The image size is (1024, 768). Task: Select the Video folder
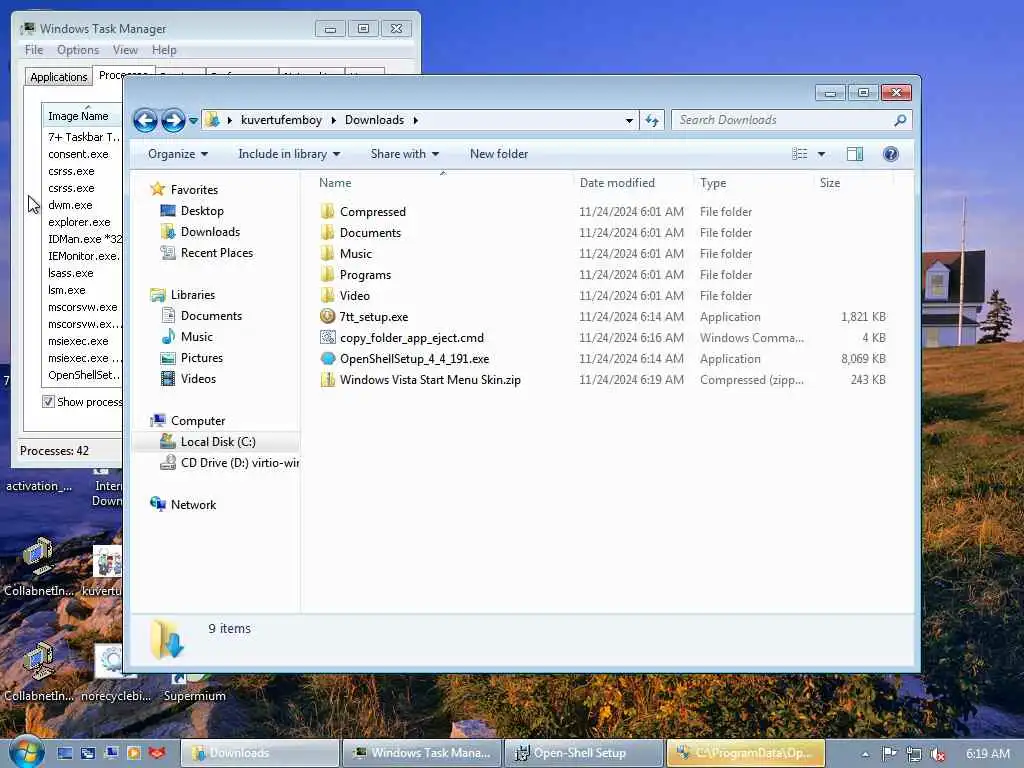point(354,296)
